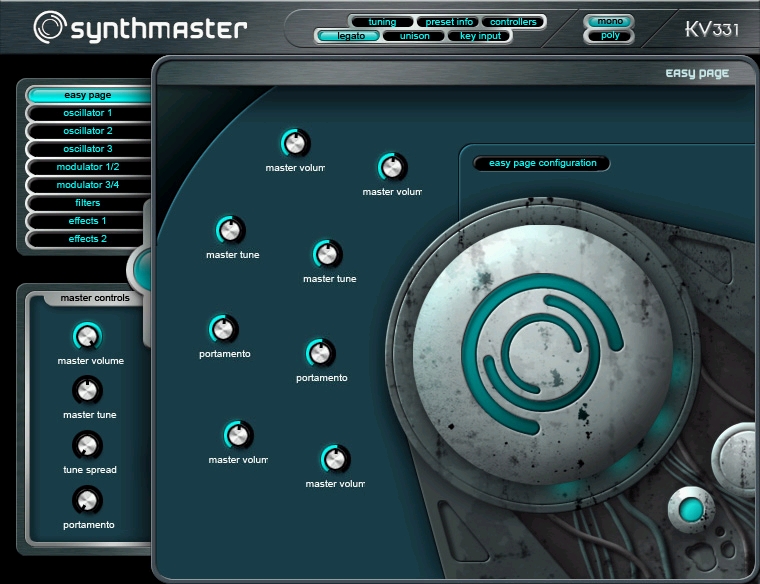Select poly voice mode
The image size is (760, 584).
point(609,35)
